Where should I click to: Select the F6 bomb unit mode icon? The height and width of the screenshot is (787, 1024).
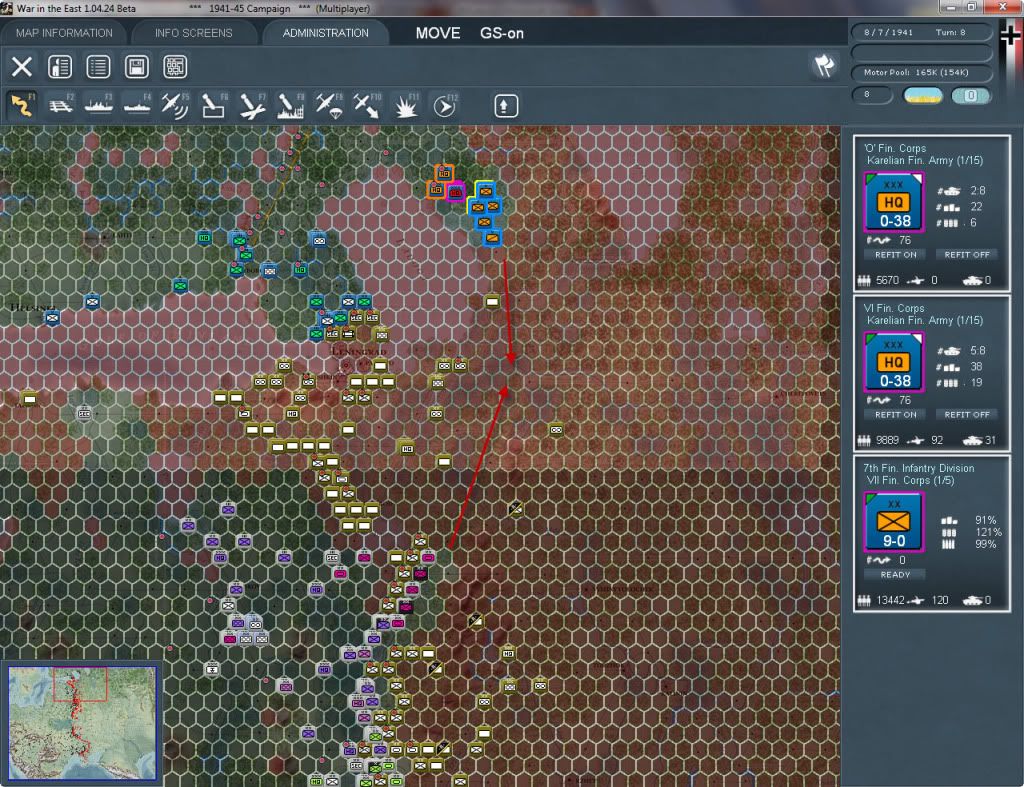pos(214,105)
